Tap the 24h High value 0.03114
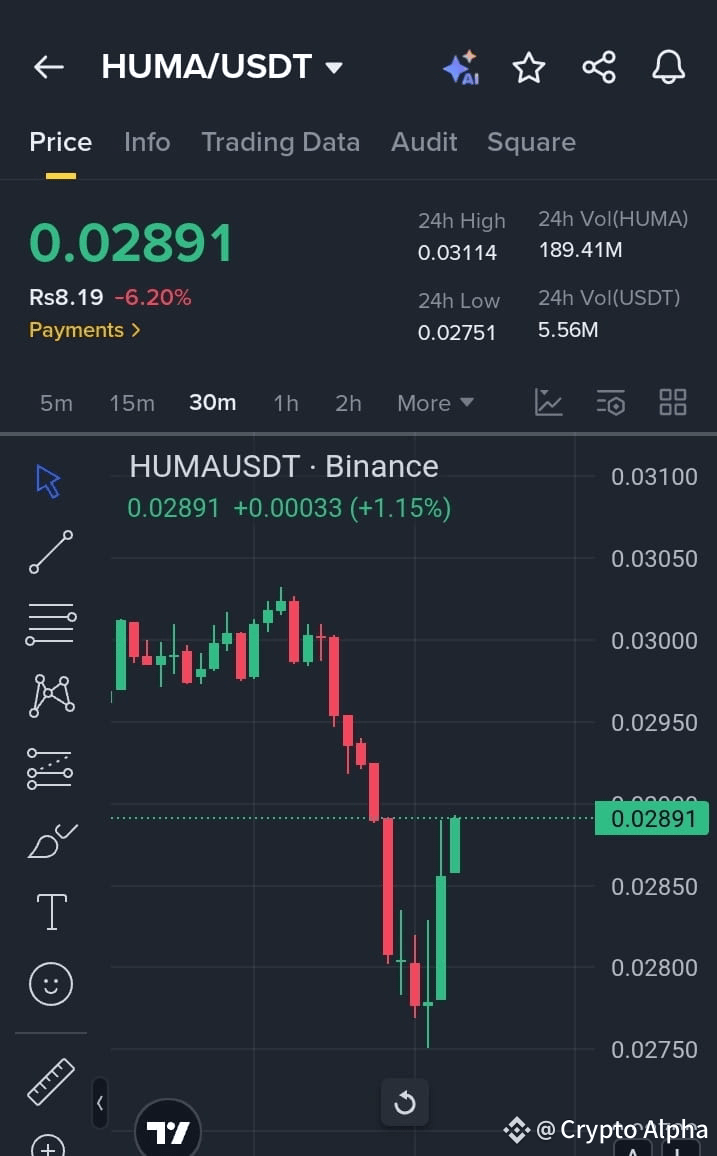This screenshot has height=1156, width=717. tap(457, 253)
